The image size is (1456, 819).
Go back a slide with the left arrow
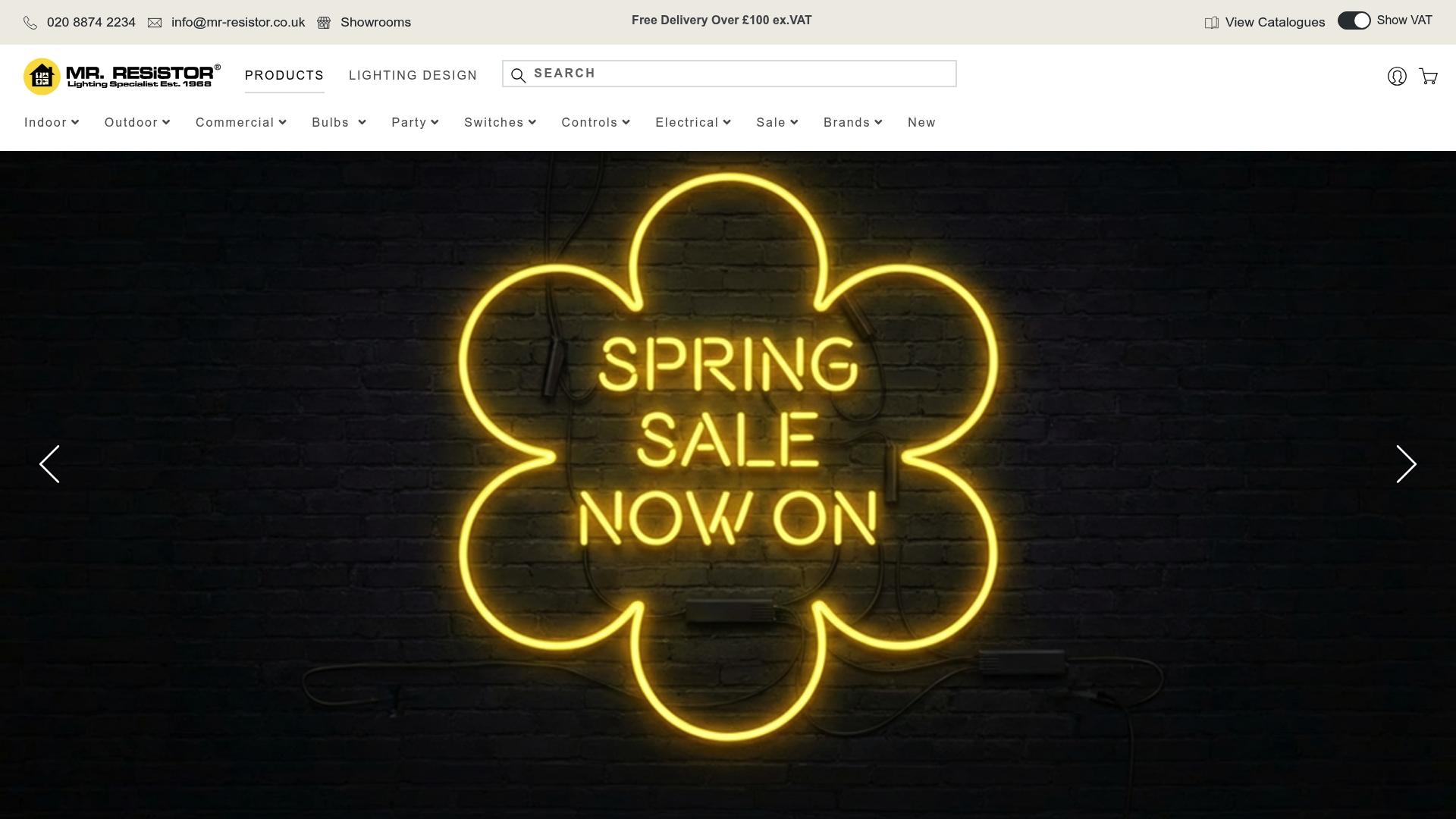49,464
